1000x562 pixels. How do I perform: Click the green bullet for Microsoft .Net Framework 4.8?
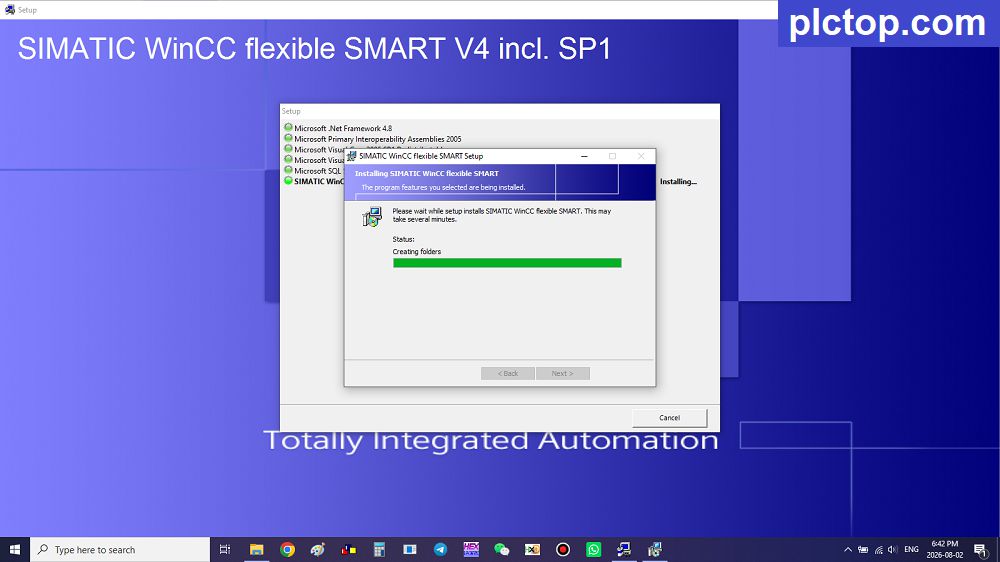coord(288,128)
